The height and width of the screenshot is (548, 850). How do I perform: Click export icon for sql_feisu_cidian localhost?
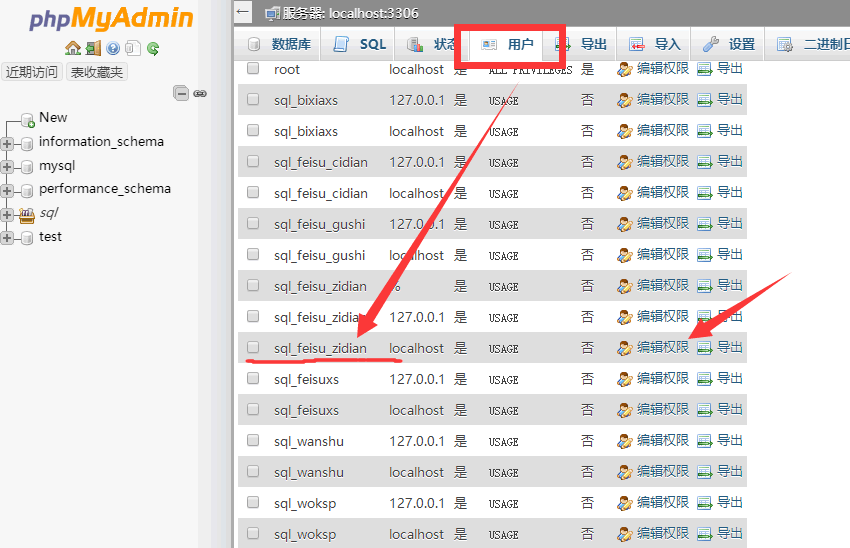pyautogui.click(x=704, y=194)
